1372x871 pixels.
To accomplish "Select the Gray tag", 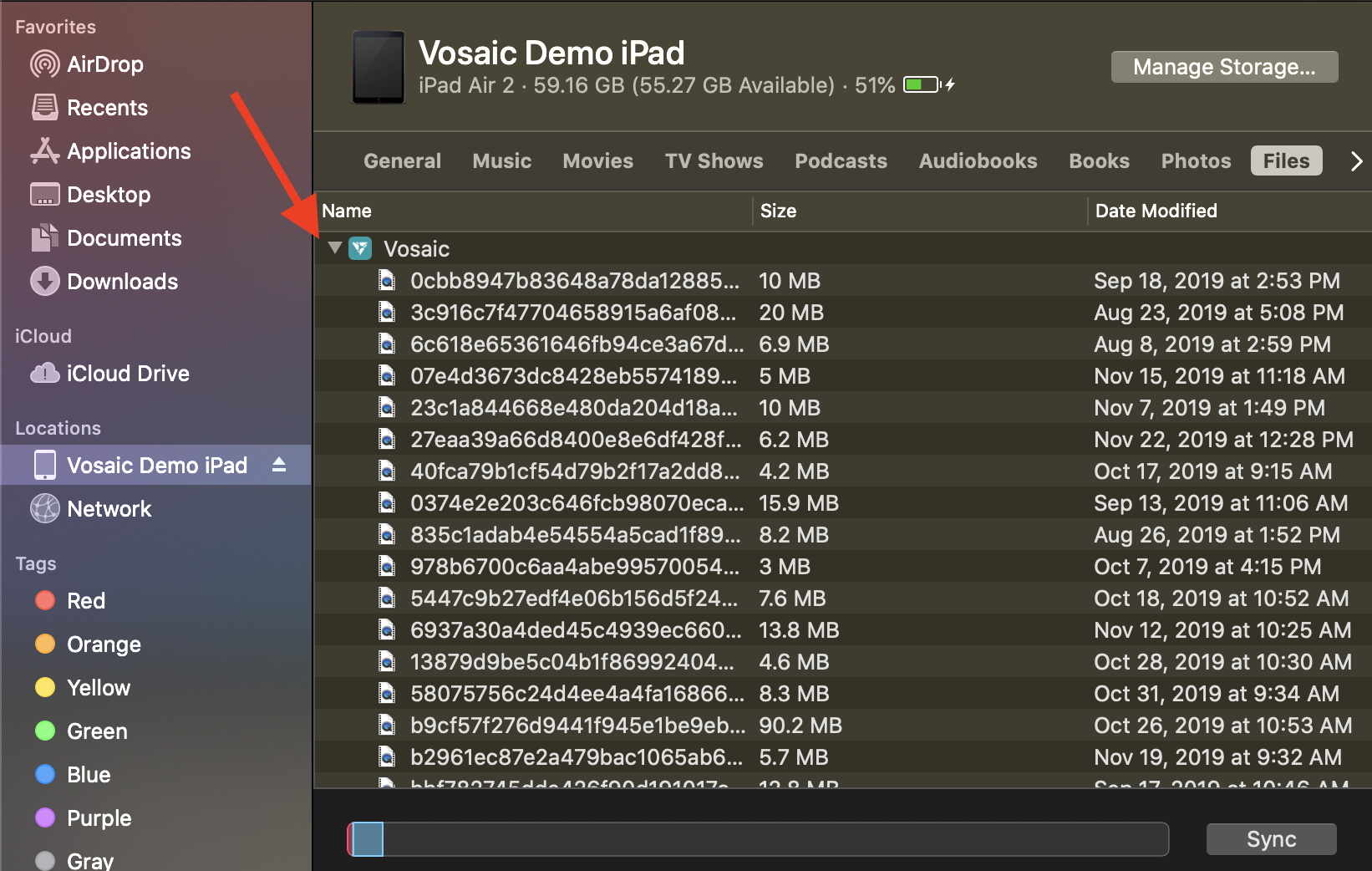I will 74,860.
